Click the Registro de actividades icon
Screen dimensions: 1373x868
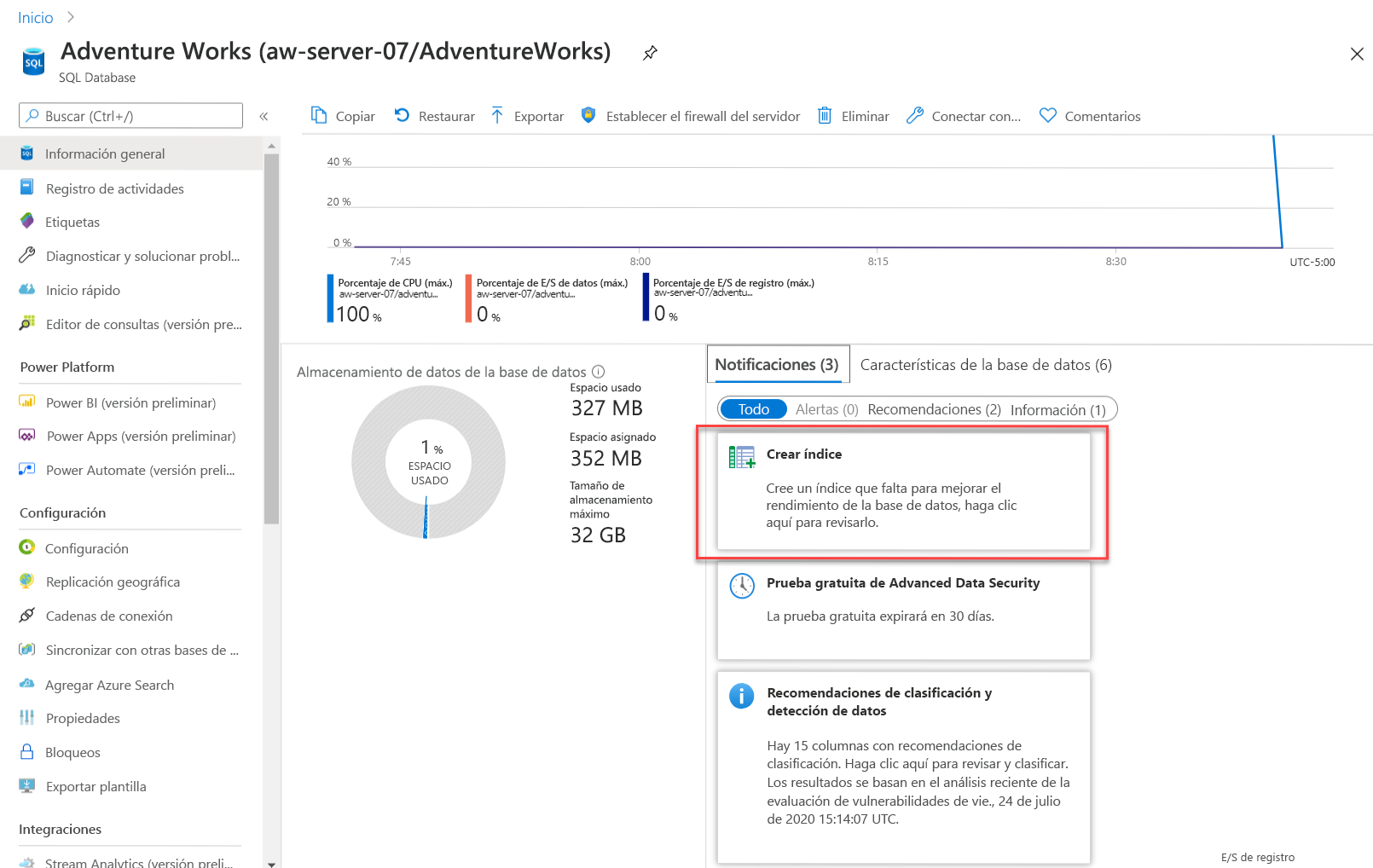pyautogui.click(x=27, y=188)
